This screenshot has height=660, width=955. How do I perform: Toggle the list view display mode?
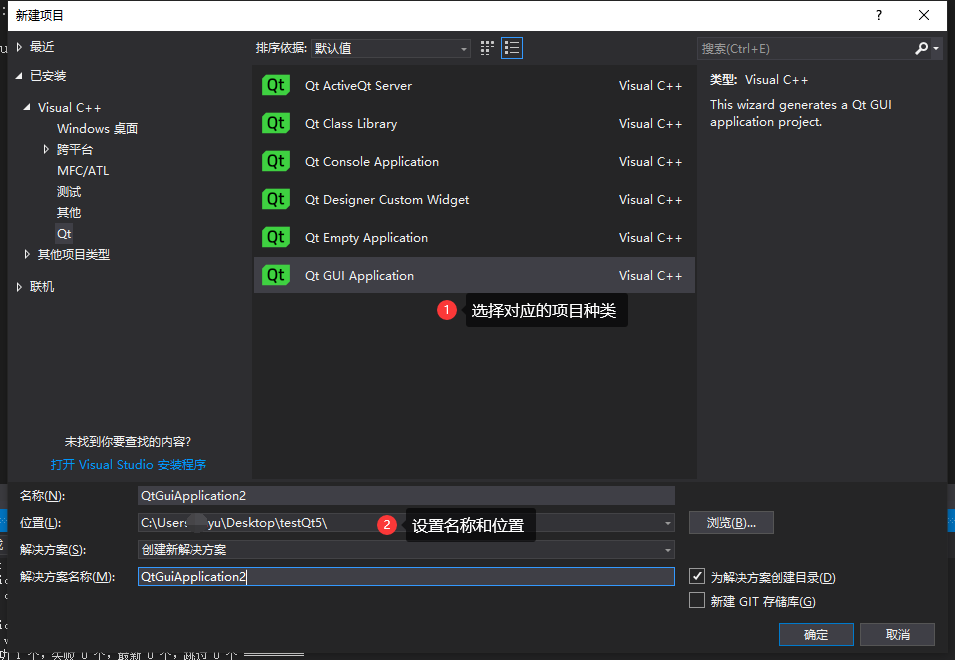coord(512,47)
